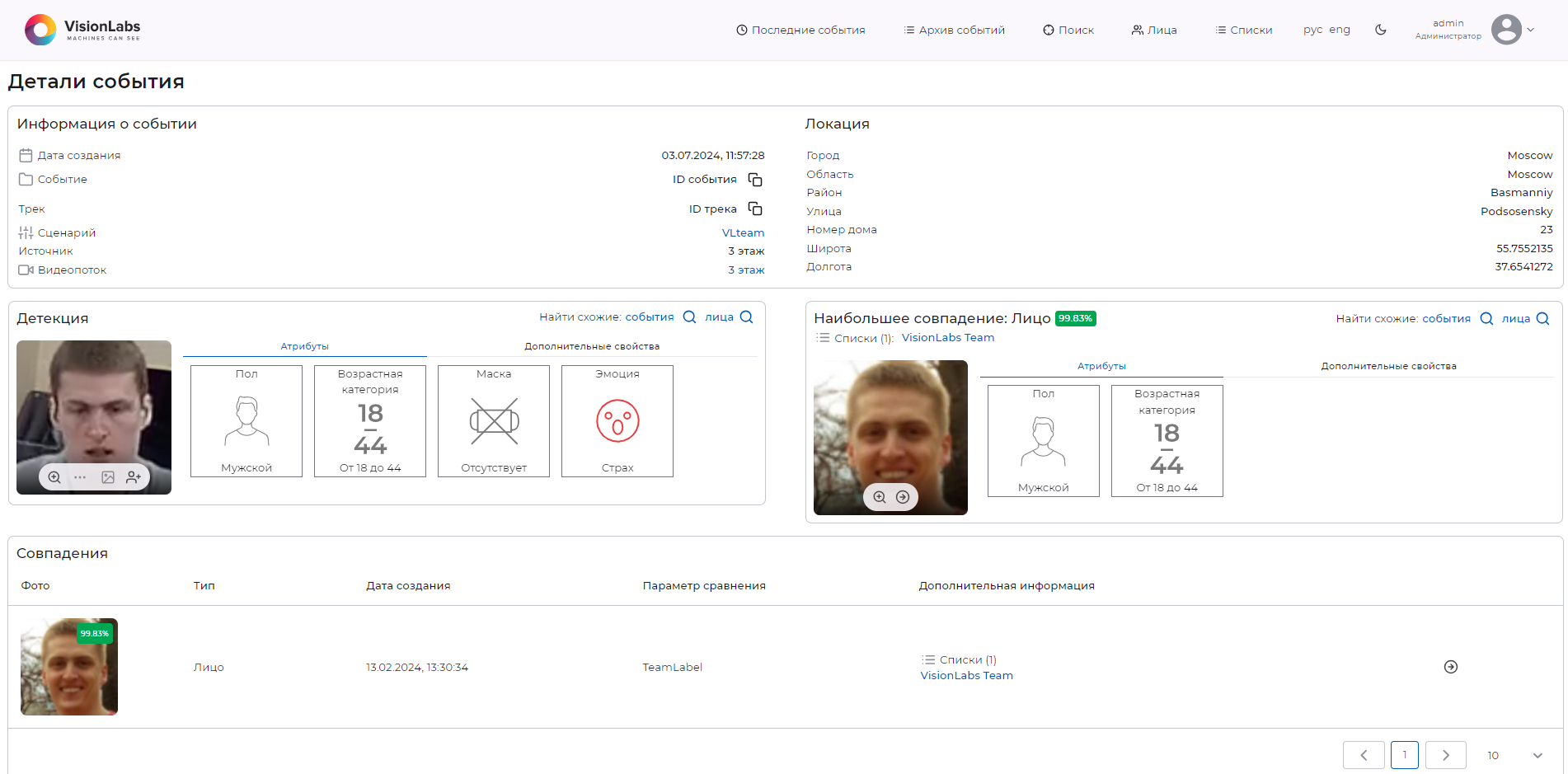Screen dimensions: 1568x774
Task: Select Атрибуты tab in best match panel
Action: (x=1101, y=366)
